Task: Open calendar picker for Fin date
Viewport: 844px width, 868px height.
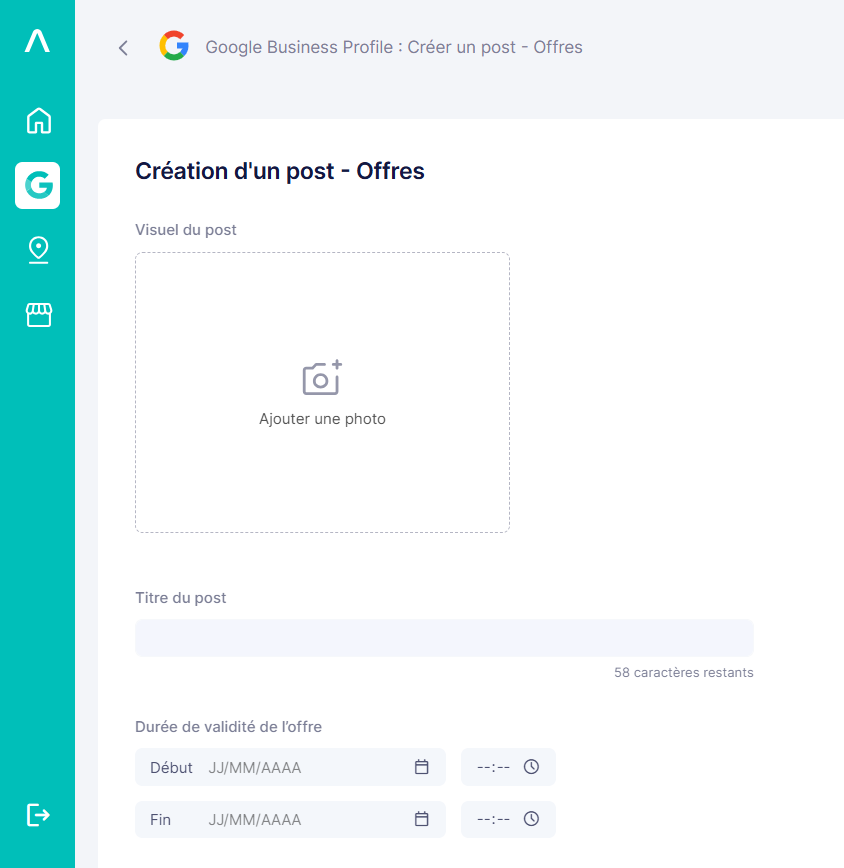Action: tap(422, 819)
